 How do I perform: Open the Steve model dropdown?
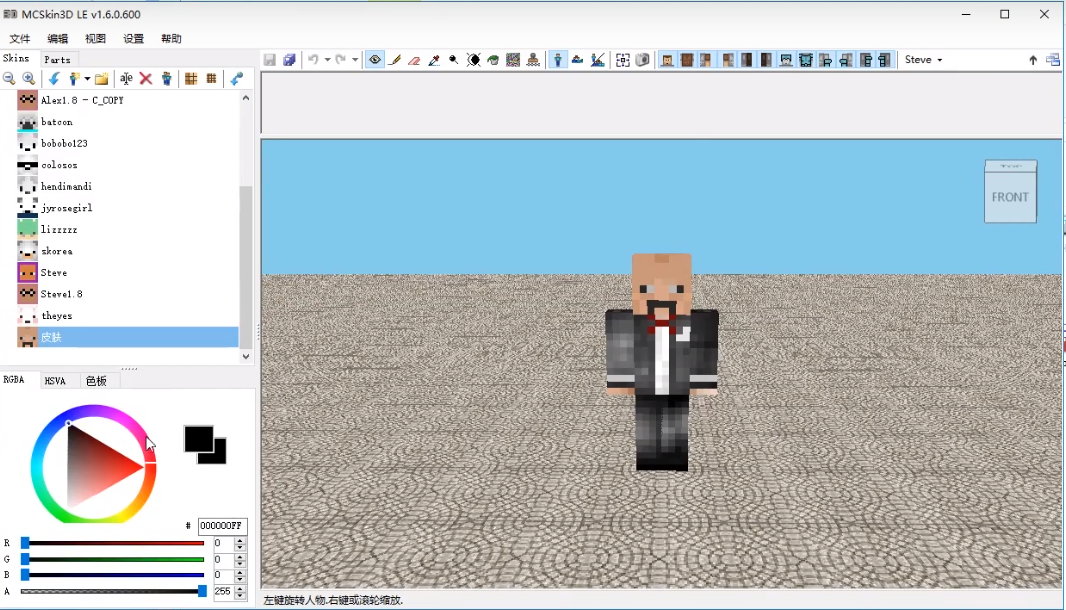coord(923,60)
